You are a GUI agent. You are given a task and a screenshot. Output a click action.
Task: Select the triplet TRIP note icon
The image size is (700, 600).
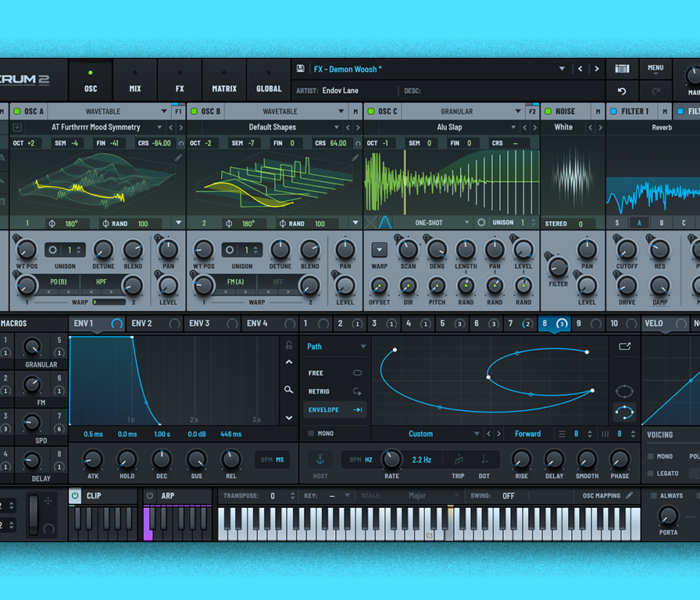(458, 459)
